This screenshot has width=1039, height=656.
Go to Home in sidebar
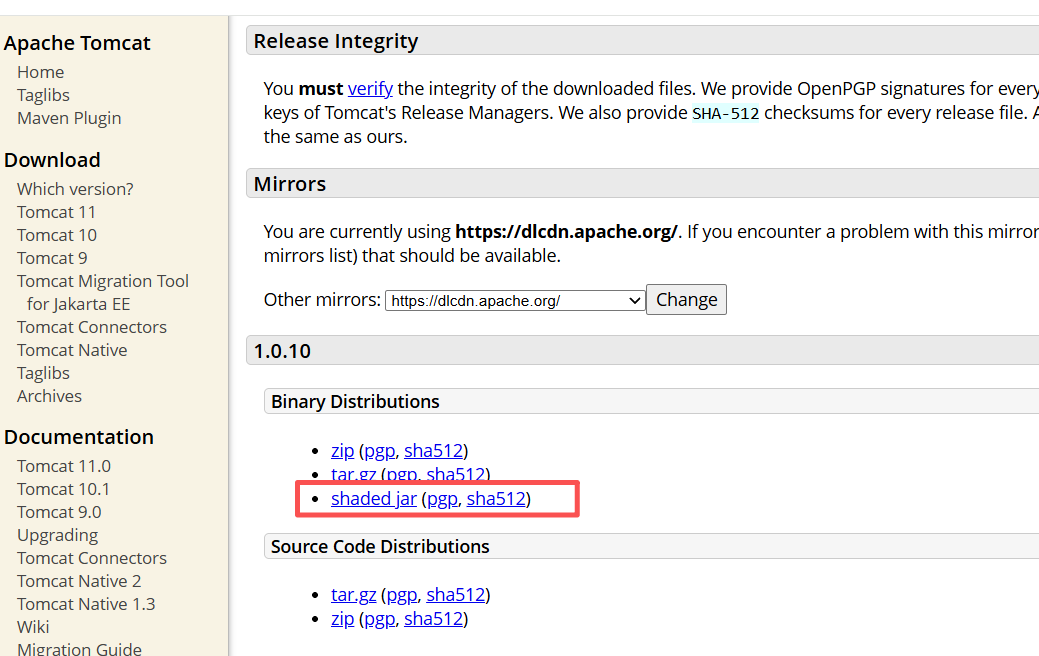40,72
